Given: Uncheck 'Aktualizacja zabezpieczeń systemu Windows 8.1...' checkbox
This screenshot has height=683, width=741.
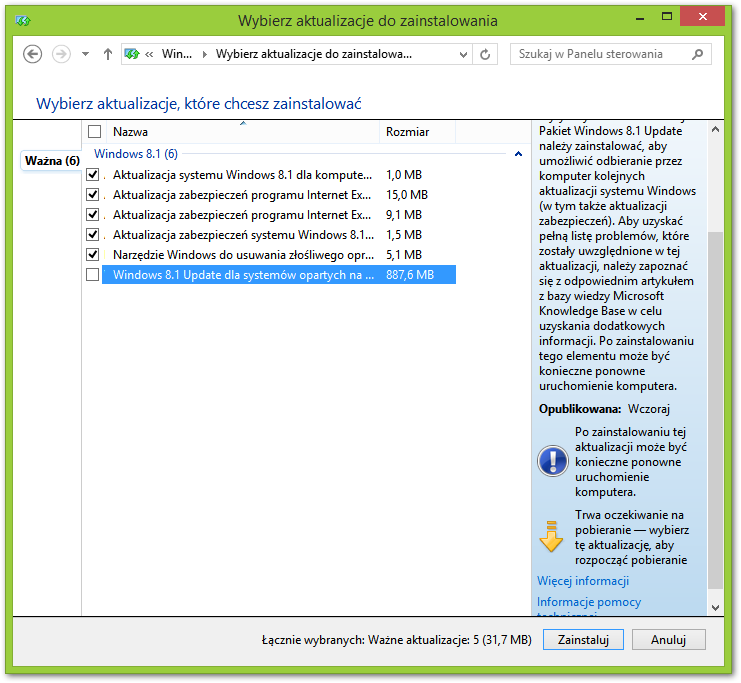Looking at the screenshot, I should [x=93, y=235].
